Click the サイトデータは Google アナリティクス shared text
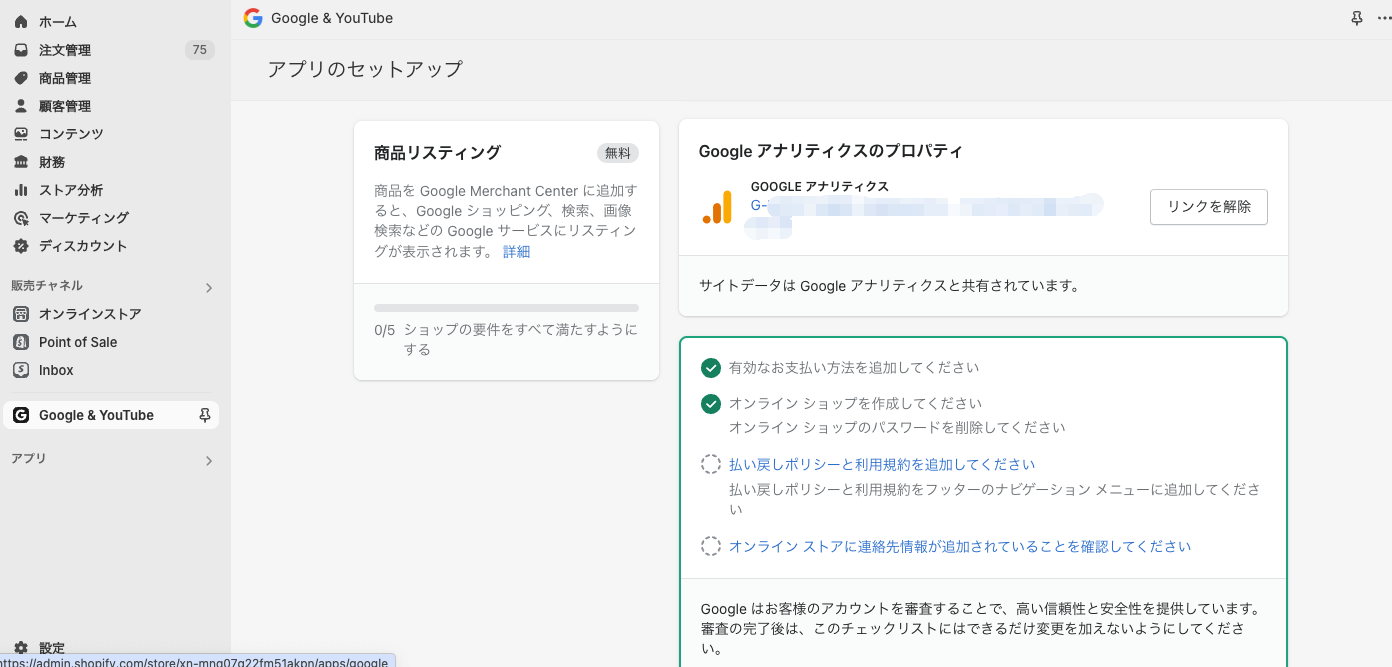Viewport: 1392px width, 667px height. pyautogui.click(x=890, y=286)
